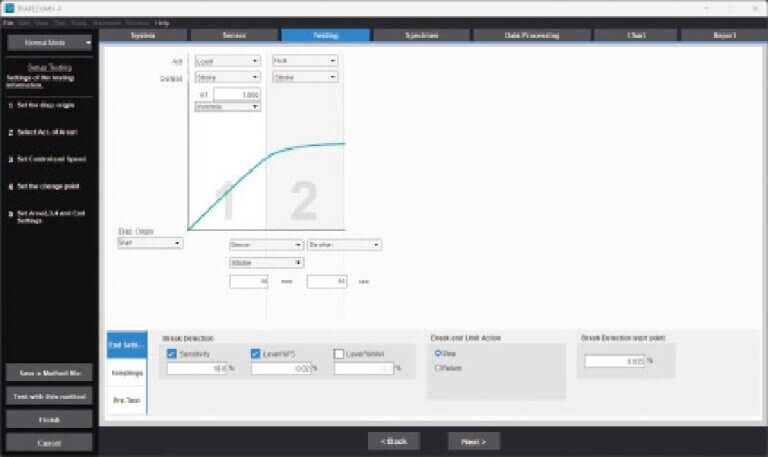Click the Back button
768x457 pixels.
[393, 441]
